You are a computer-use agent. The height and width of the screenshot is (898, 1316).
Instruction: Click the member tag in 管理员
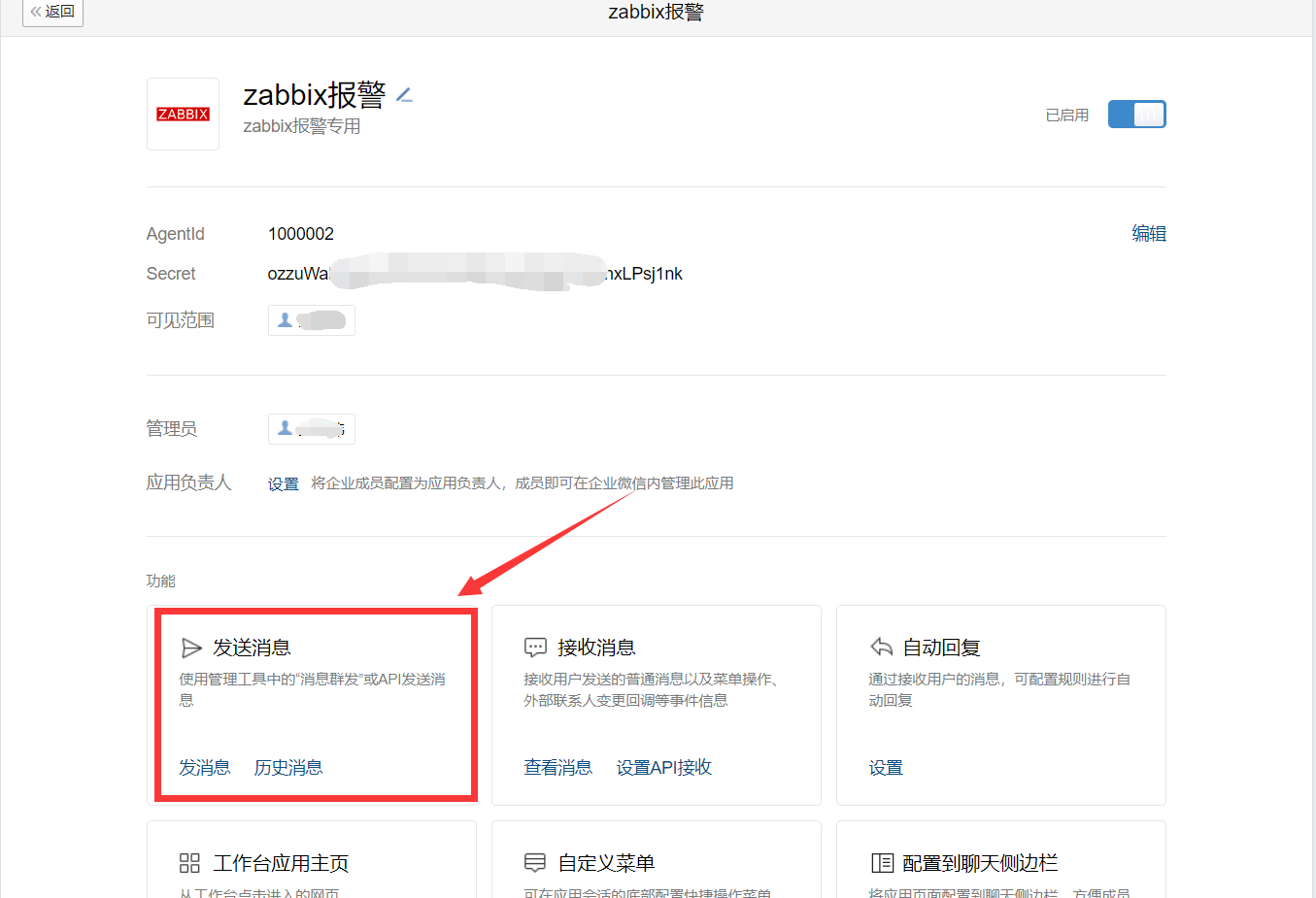[312, 429]
